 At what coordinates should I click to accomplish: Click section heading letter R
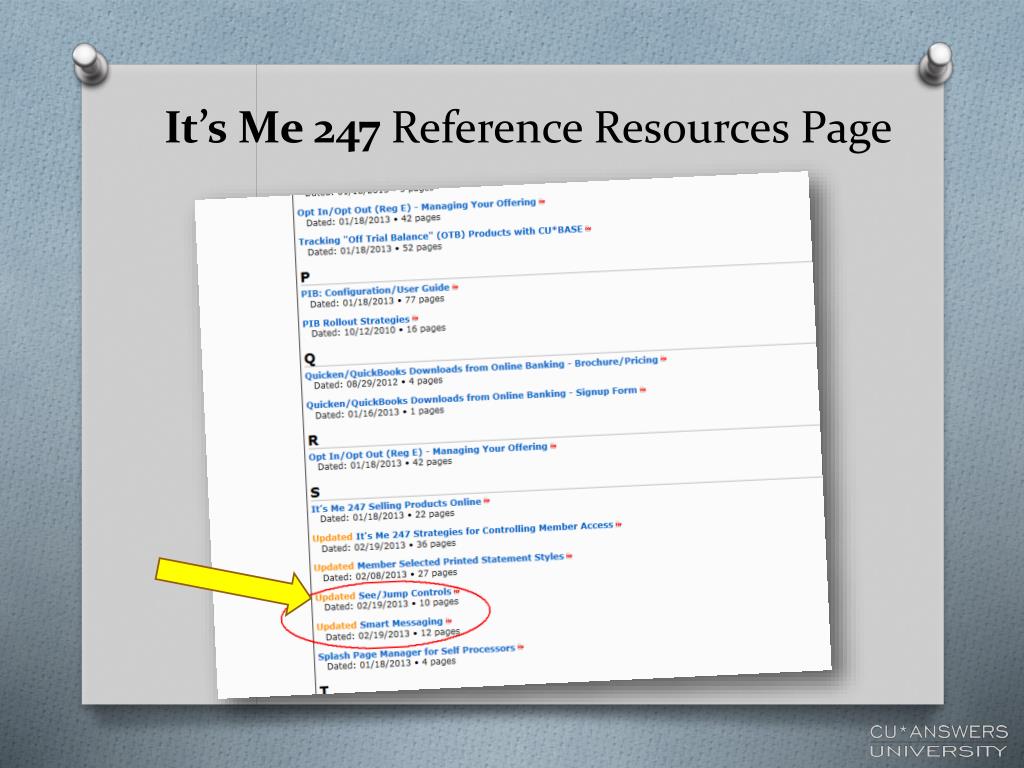313,440
